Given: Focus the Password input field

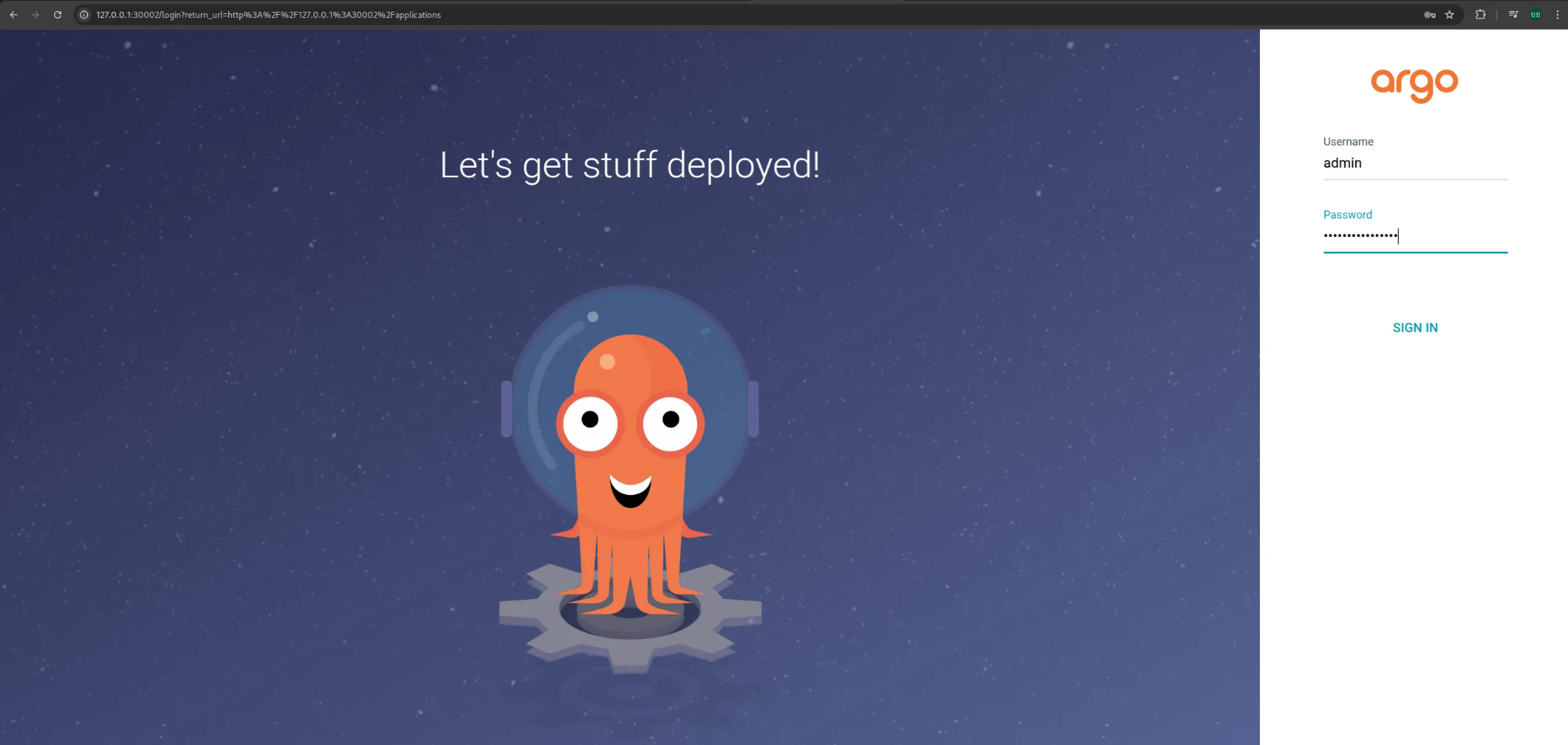Looking at the screenshot, I should click(1415, 236).
